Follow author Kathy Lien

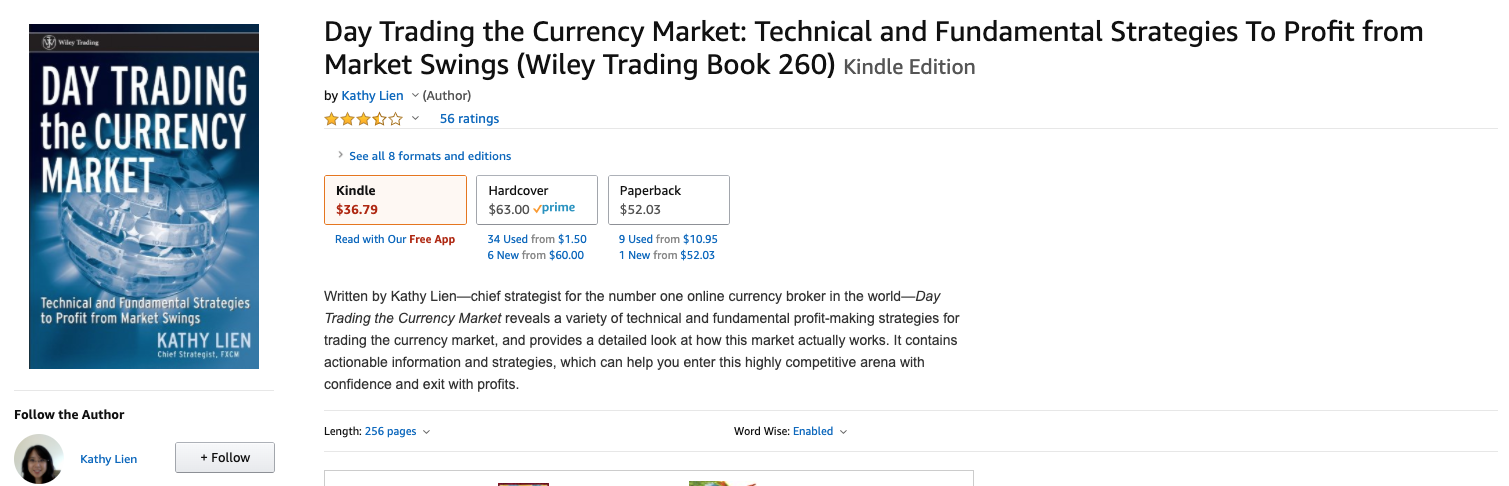point(225,458)
